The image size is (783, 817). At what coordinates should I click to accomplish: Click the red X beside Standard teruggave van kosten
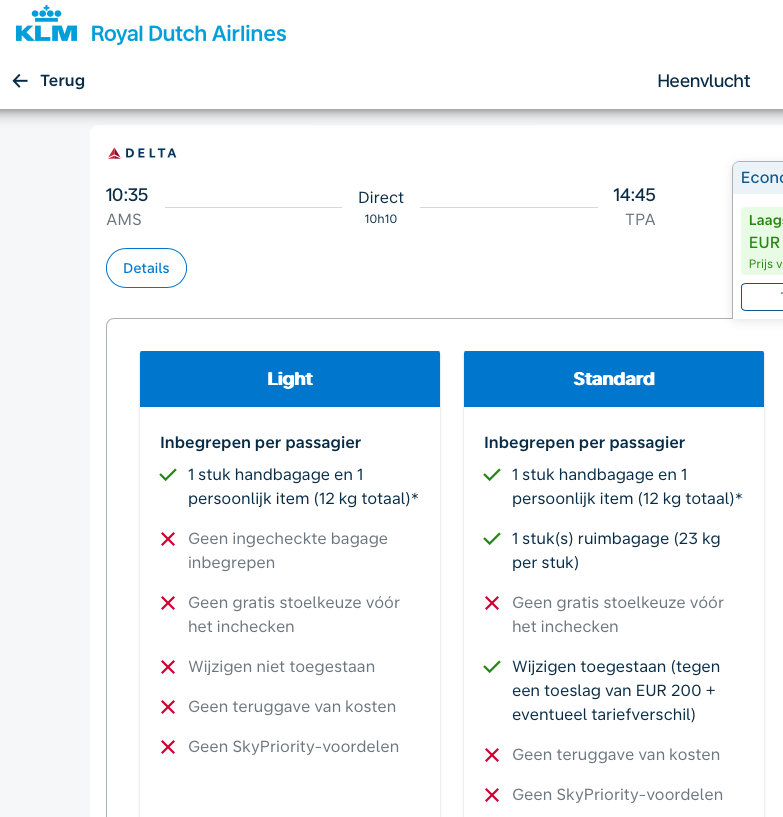(x=492, y=755)
